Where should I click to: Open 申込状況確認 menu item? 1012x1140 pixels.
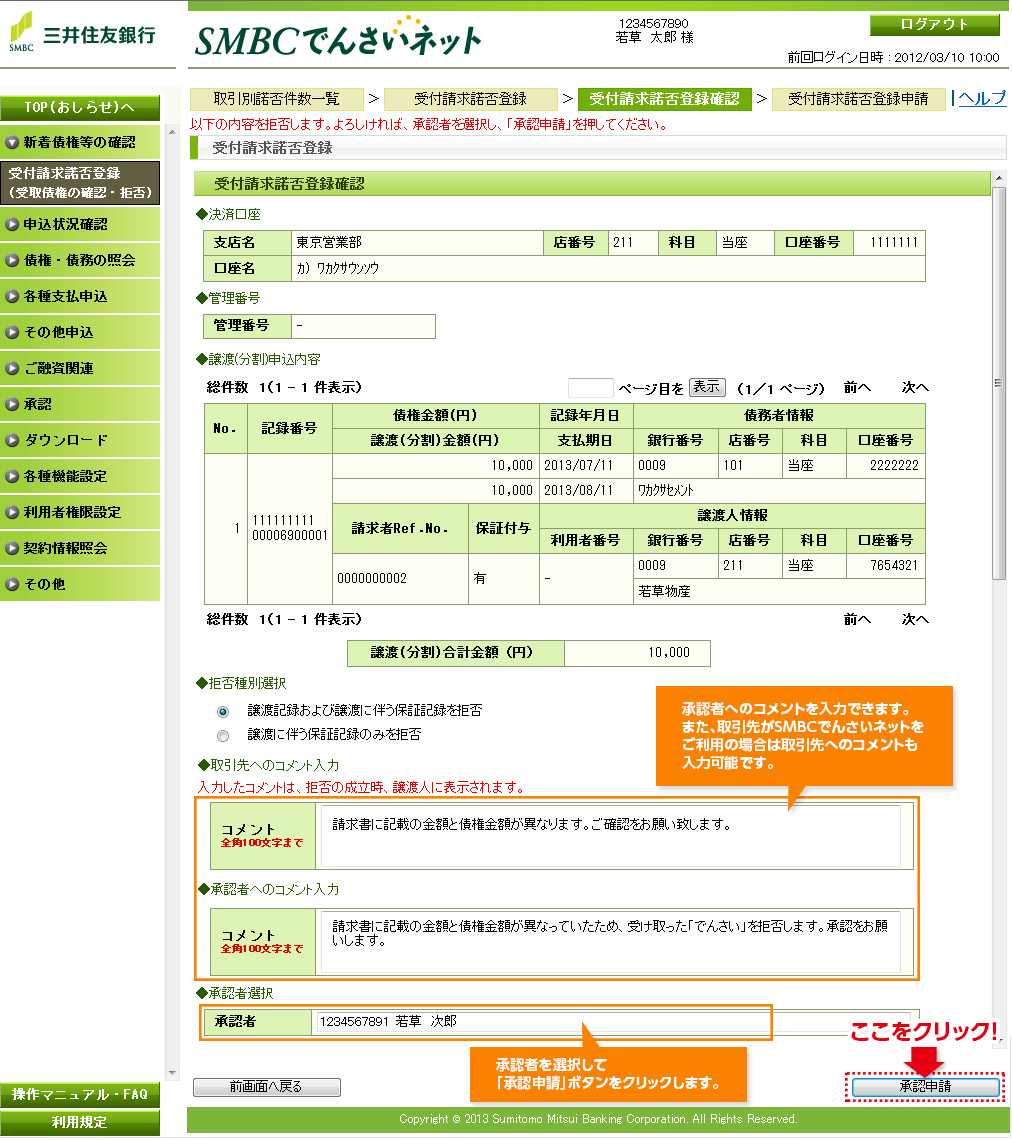tap(80, 225)
